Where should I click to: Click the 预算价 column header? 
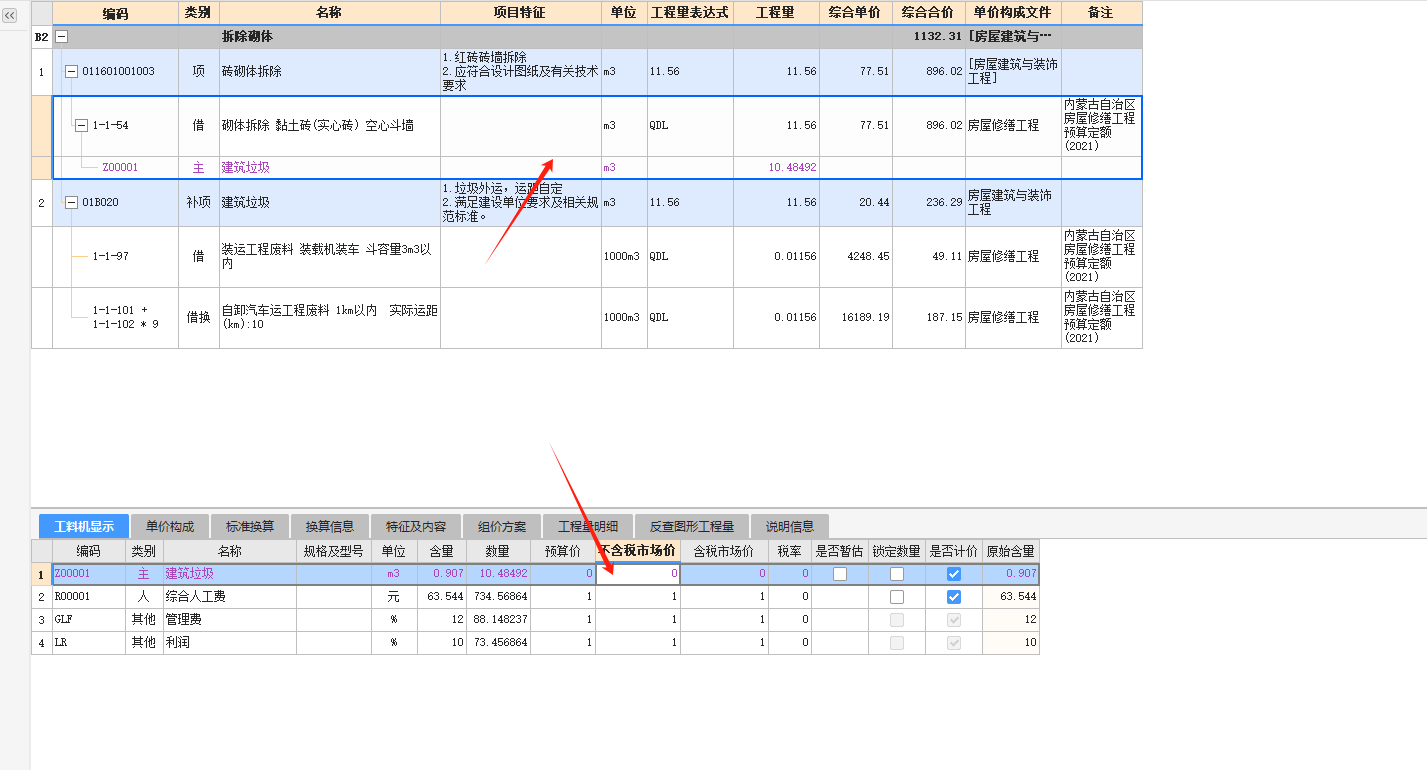pos(563,551)
